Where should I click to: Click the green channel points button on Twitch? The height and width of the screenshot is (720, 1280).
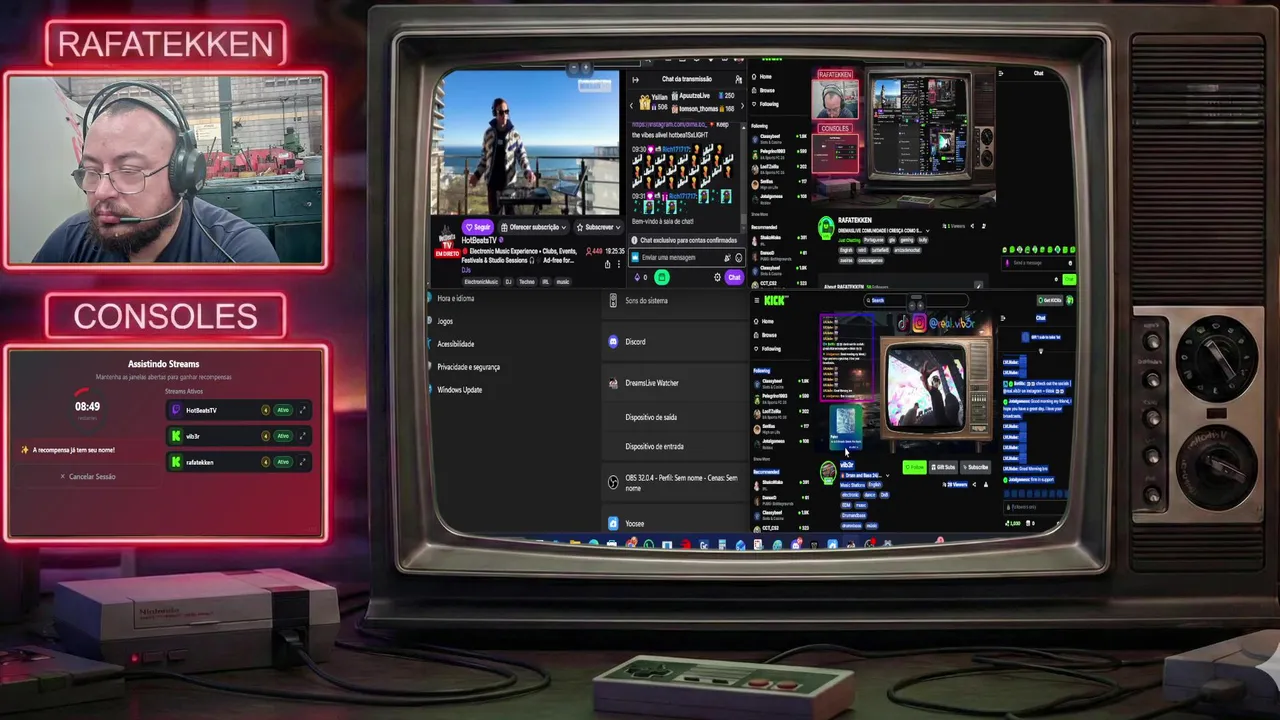(662, 277)
